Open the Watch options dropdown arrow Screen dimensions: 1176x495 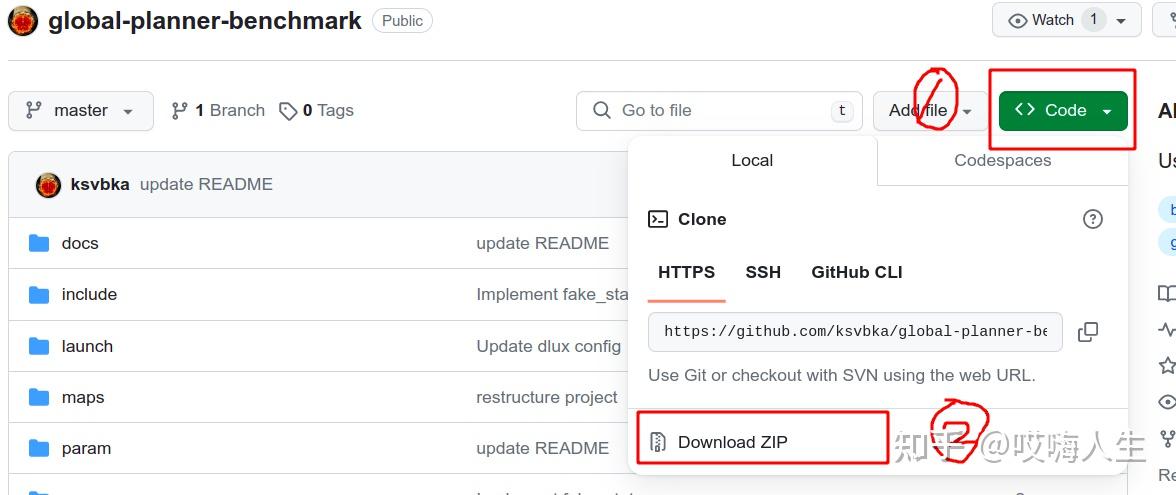click(x=1121, y=21)
